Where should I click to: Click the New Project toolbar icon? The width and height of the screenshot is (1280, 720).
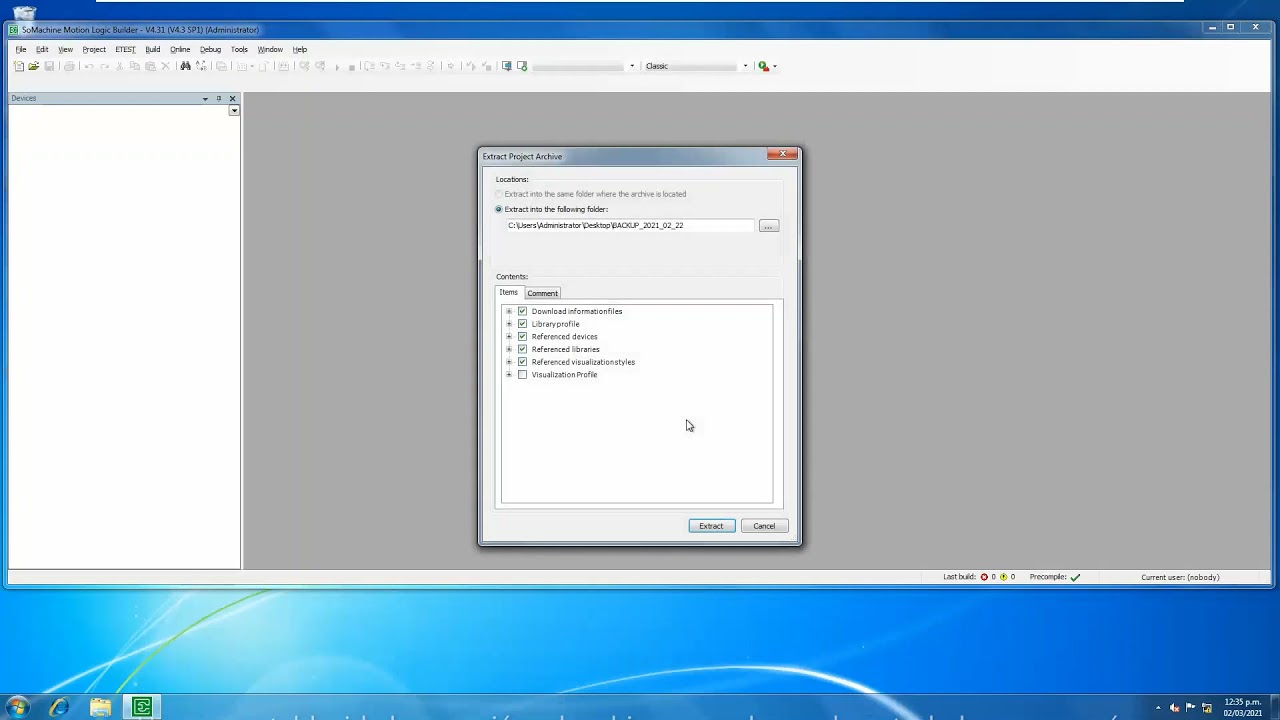coord(19,66)
